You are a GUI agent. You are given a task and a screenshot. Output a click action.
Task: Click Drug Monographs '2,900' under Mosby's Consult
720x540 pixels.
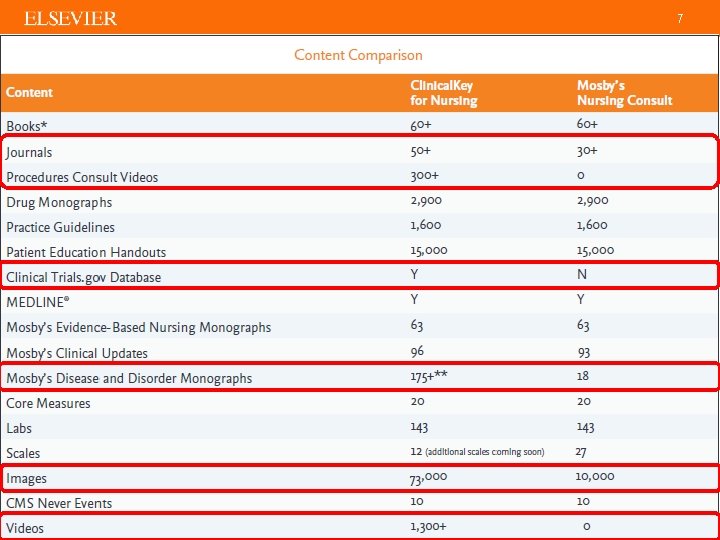(x=593, y=201)
